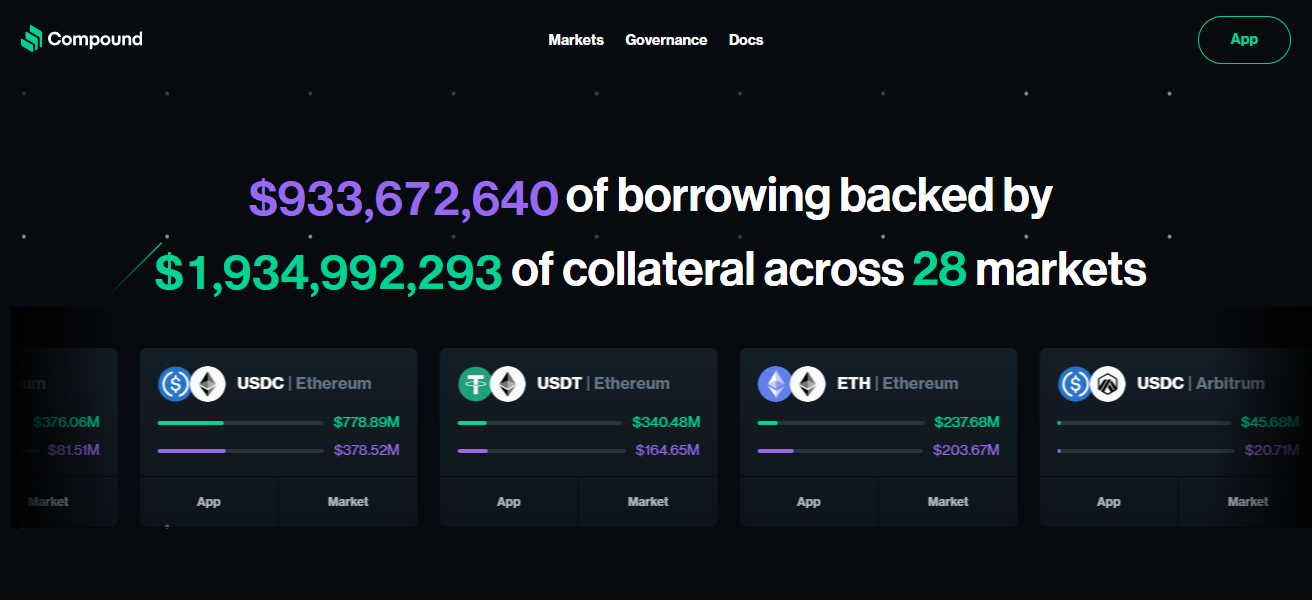
Task: Click the Arbitrum network icon
Action: (x=1108, y=384)
